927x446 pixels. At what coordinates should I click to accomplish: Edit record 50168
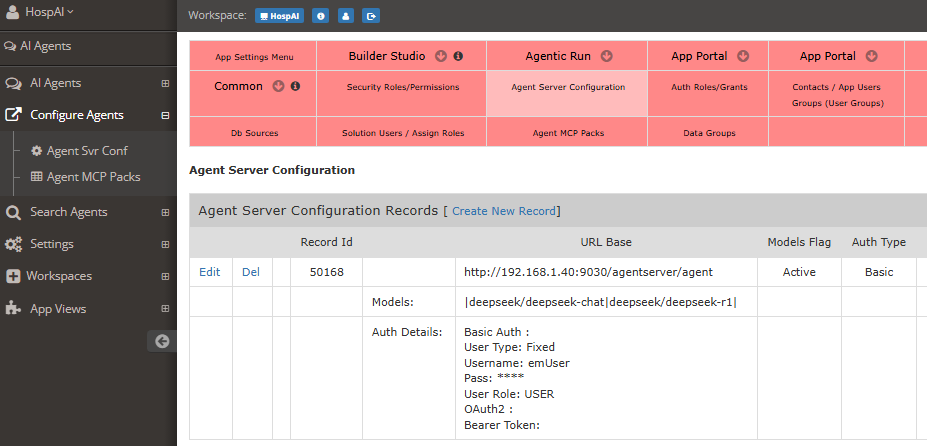click(x=209, y=272)
